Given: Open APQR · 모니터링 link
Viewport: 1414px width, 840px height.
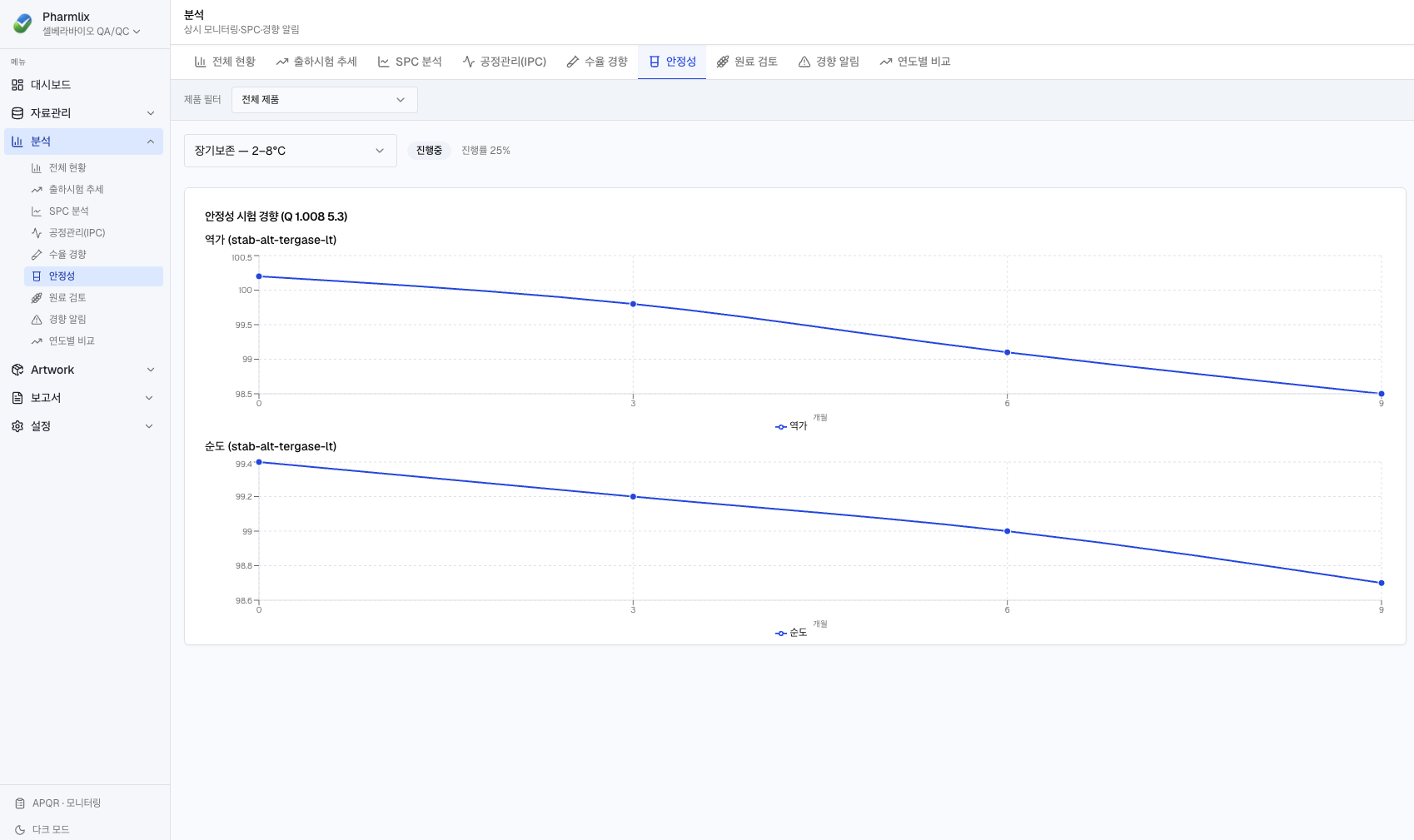Looking at the screenshot, I should [67, 803].
